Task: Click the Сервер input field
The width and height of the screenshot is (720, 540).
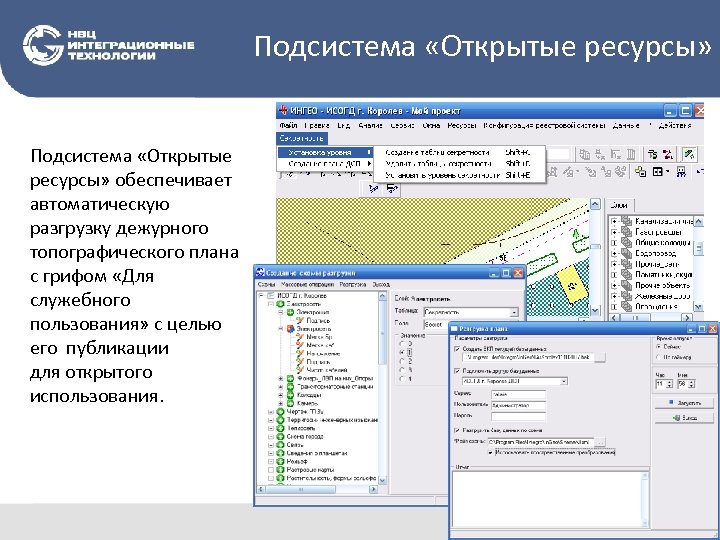Action: [x=518, y=394]
